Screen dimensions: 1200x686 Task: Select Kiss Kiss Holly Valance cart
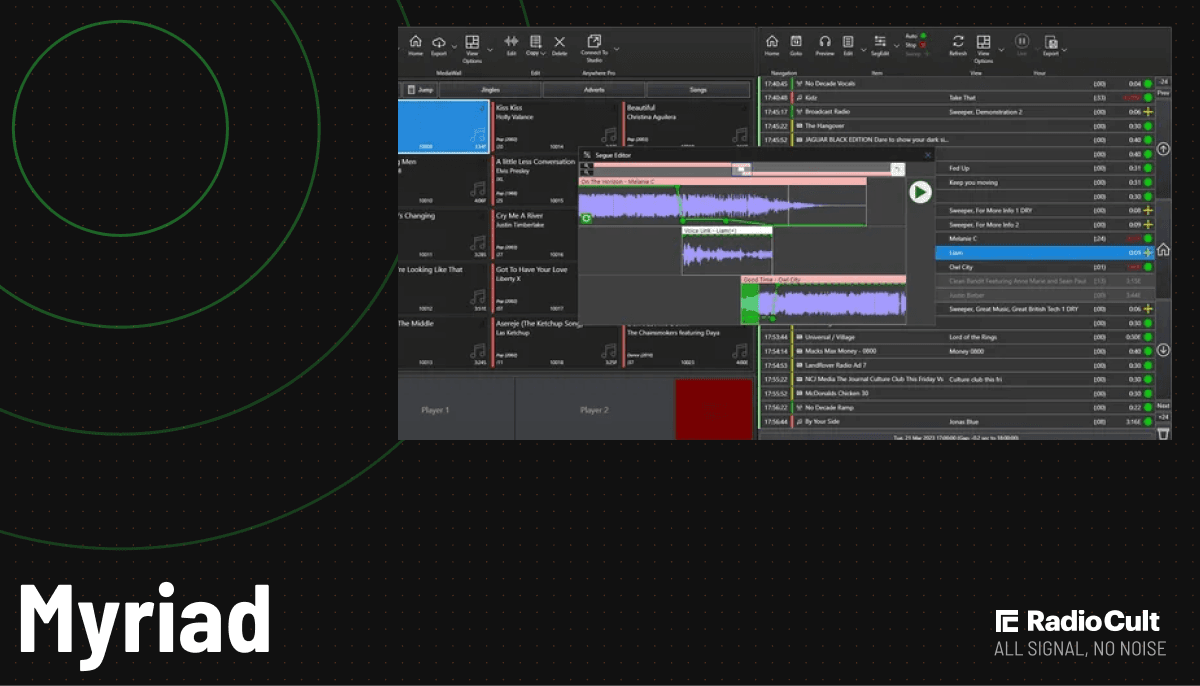point(556,125)
